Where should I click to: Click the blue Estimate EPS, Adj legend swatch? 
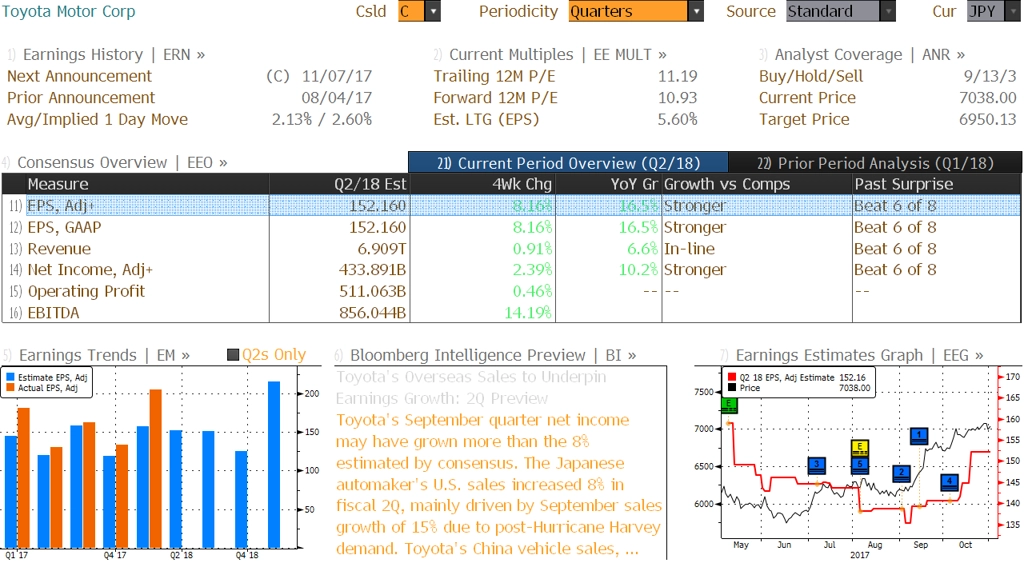(10, 378)
